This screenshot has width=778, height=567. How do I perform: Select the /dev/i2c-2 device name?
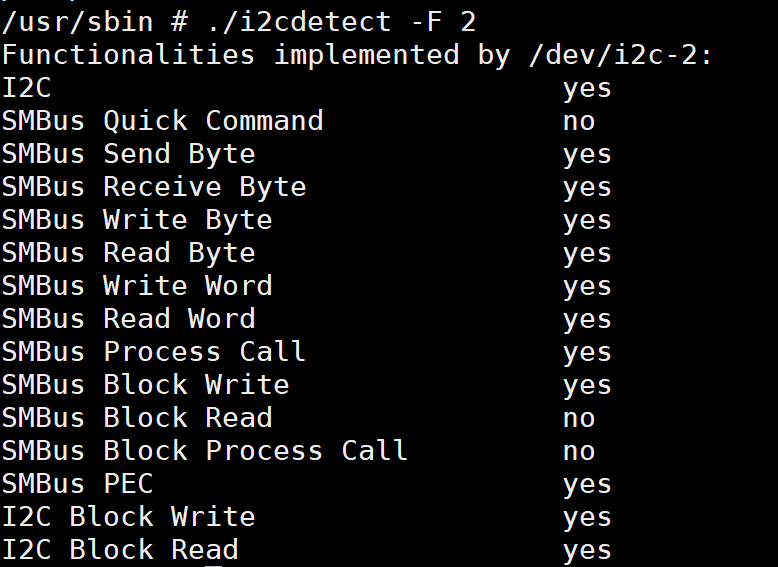613,55
